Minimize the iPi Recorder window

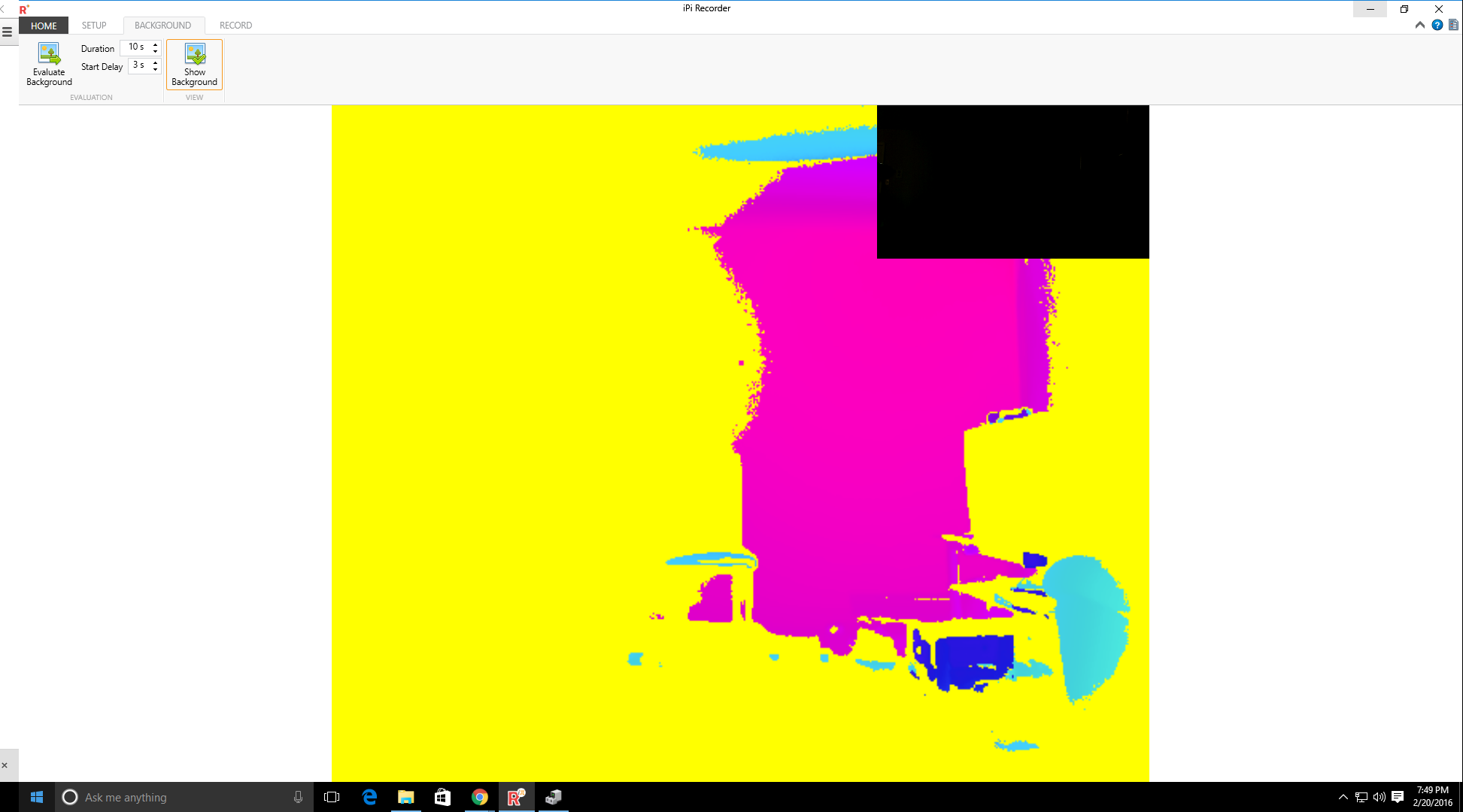(1370, 9)
